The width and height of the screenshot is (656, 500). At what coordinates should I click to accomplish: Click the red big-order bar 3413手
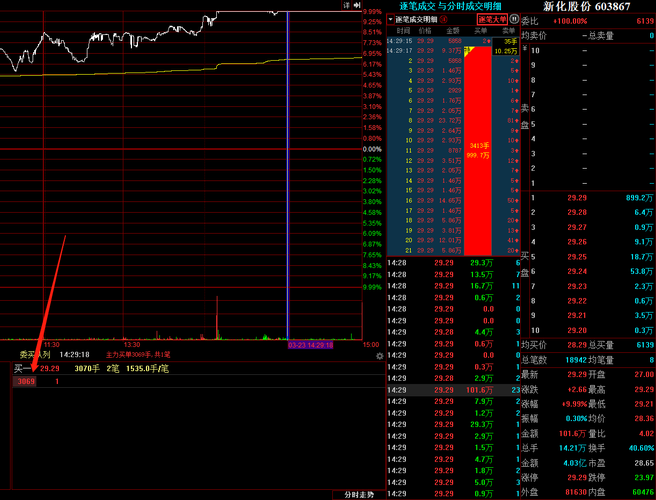[x=478, y=151]
